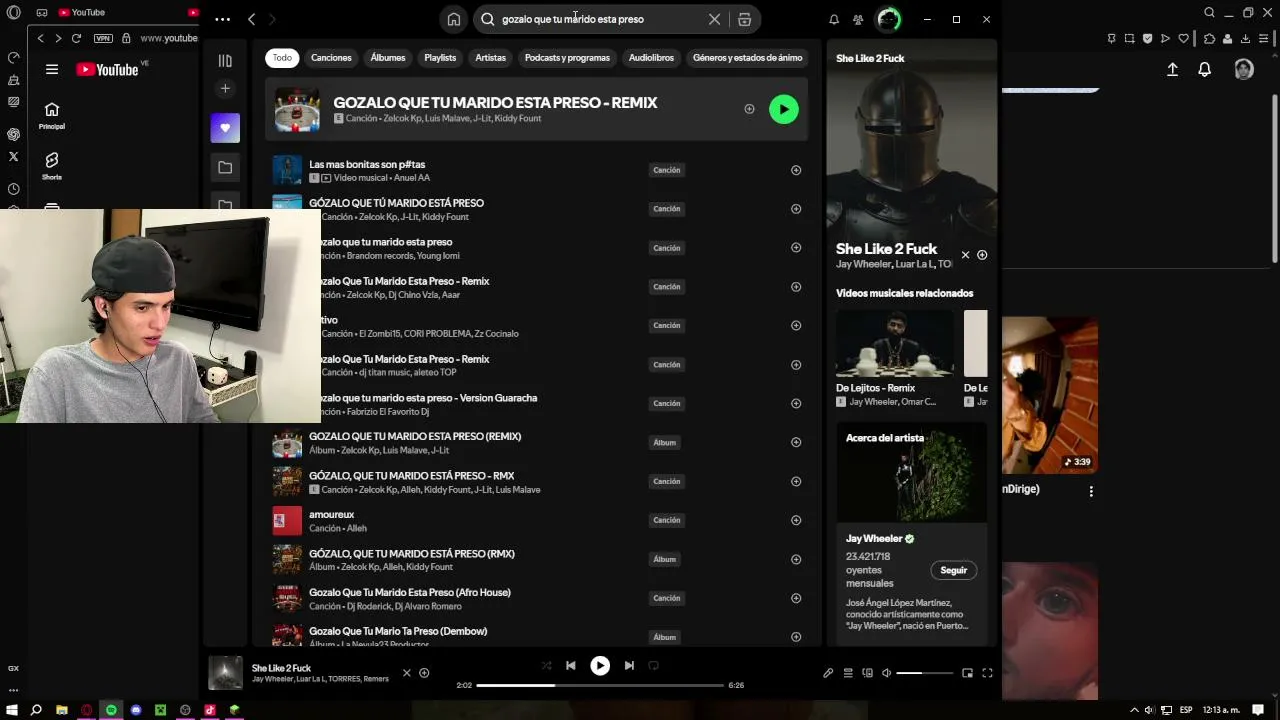Filter by Géneros y estados de ánimo
This screenshot has height=720, width=1280.
(747, 58)
